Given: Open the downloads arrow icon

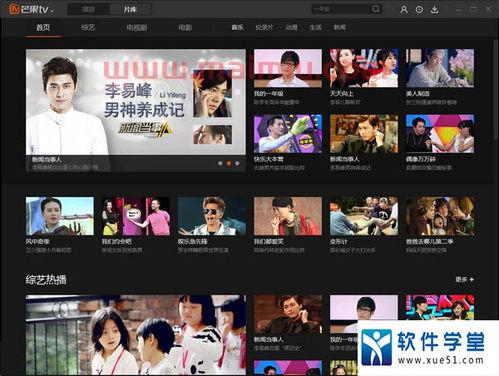Looking at the screenshot, I should click(434, 9).
